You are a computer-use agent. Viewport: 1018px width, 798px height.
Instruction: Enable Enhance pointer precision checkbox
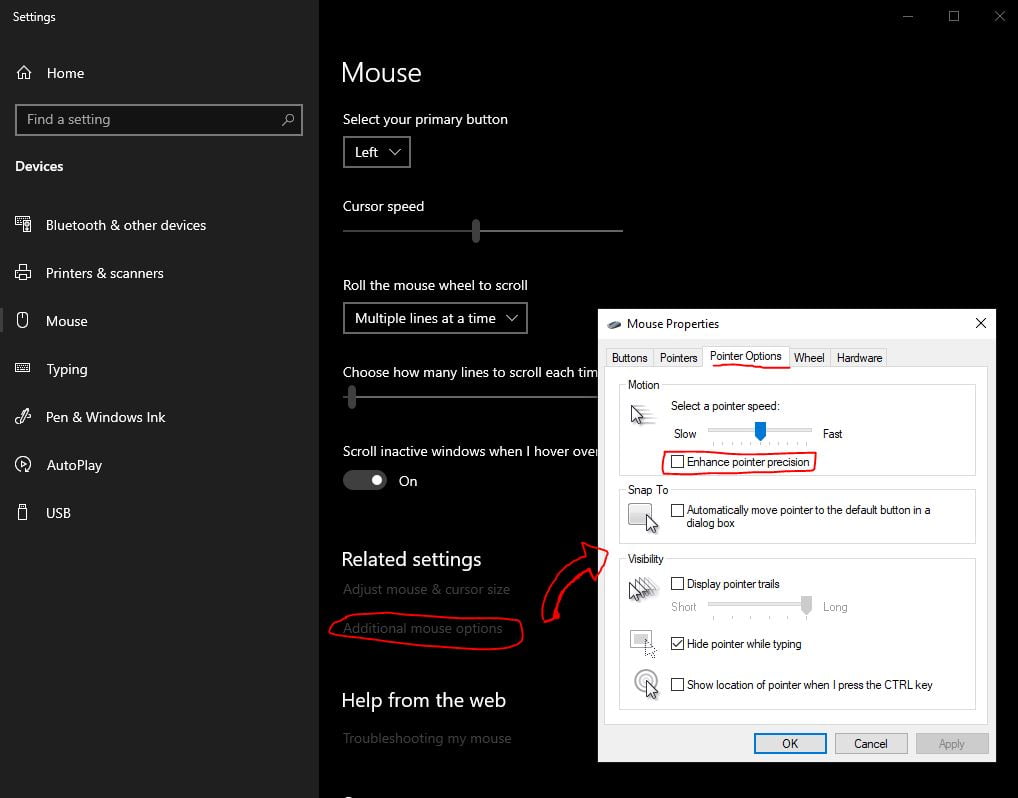678,462
